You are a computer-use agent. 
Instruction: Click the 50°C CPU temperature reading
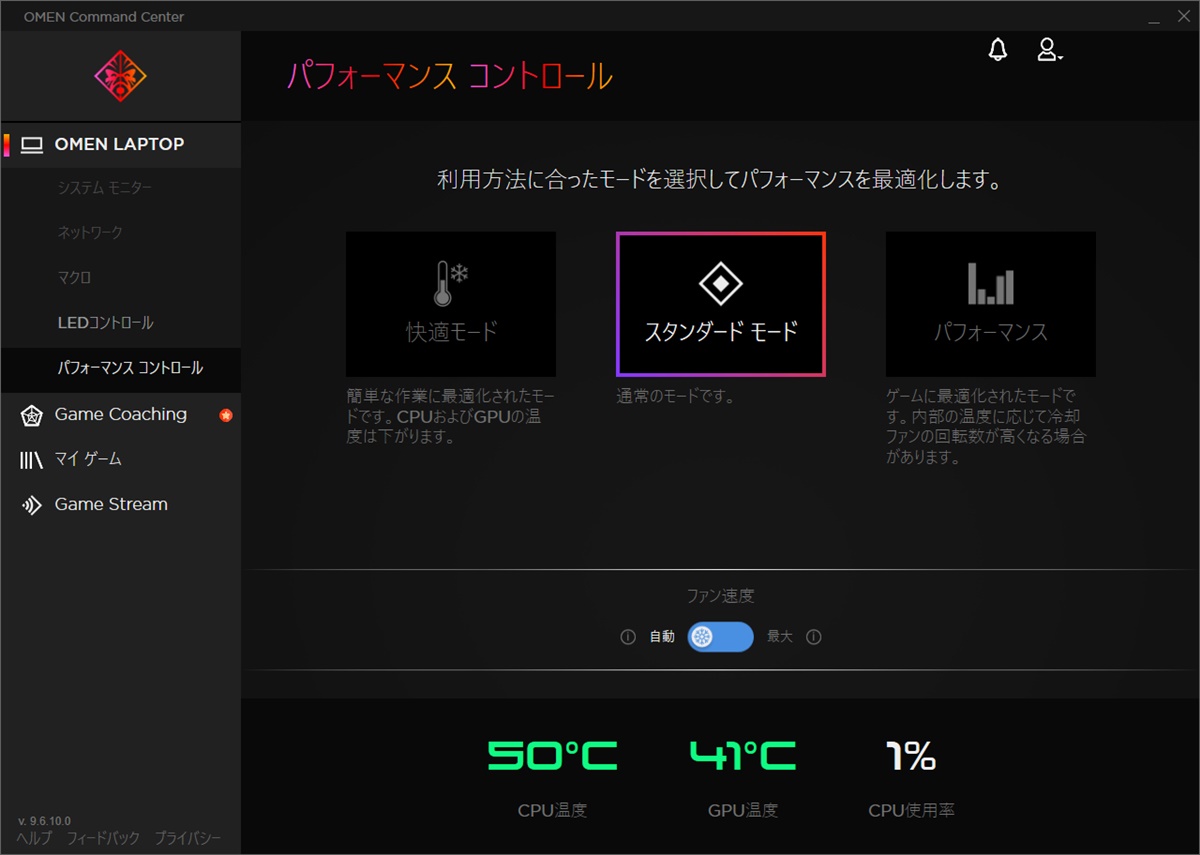point(552,756)
